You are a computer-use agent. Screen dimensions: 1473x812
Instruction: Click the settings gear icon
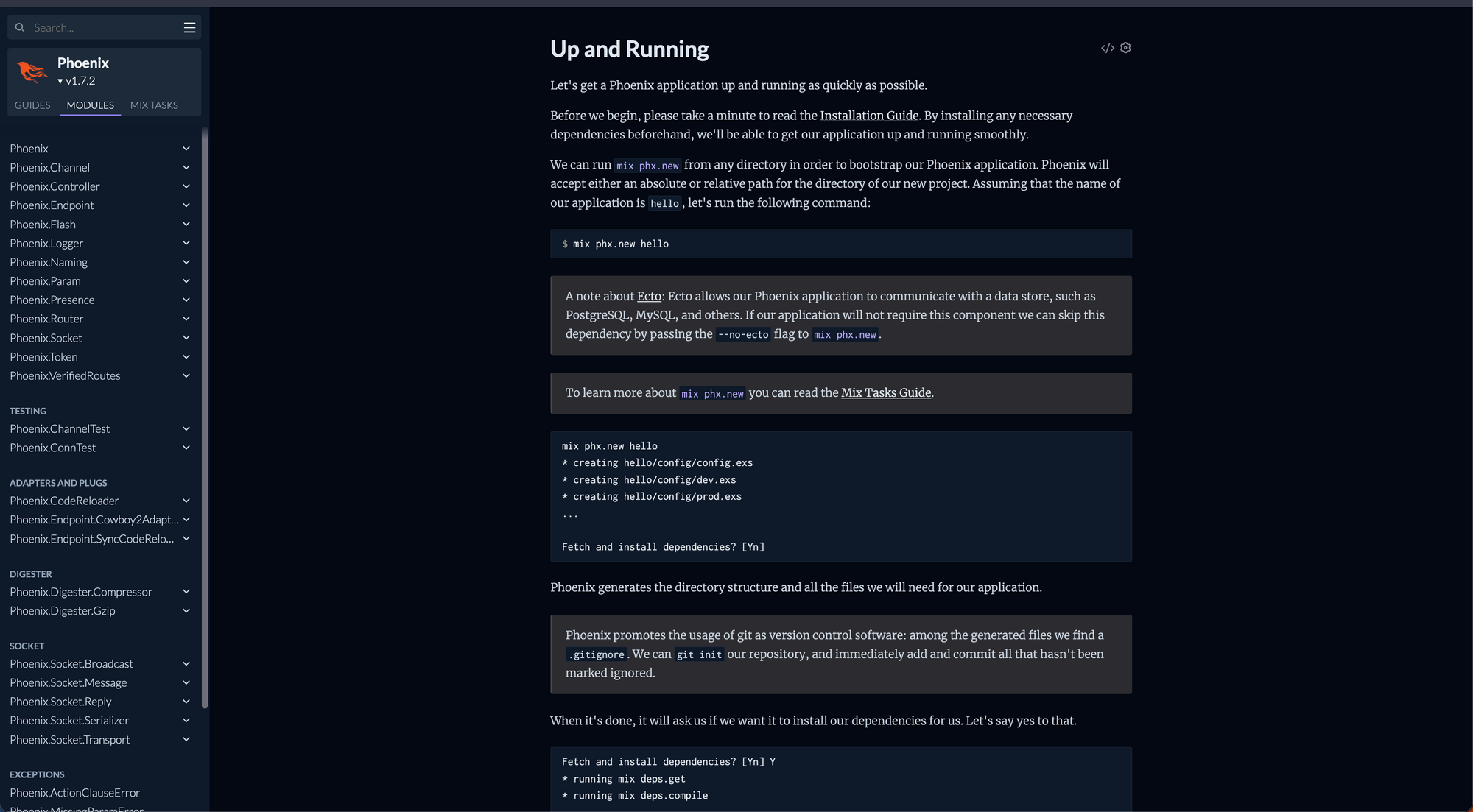(x=1125, y=47)
